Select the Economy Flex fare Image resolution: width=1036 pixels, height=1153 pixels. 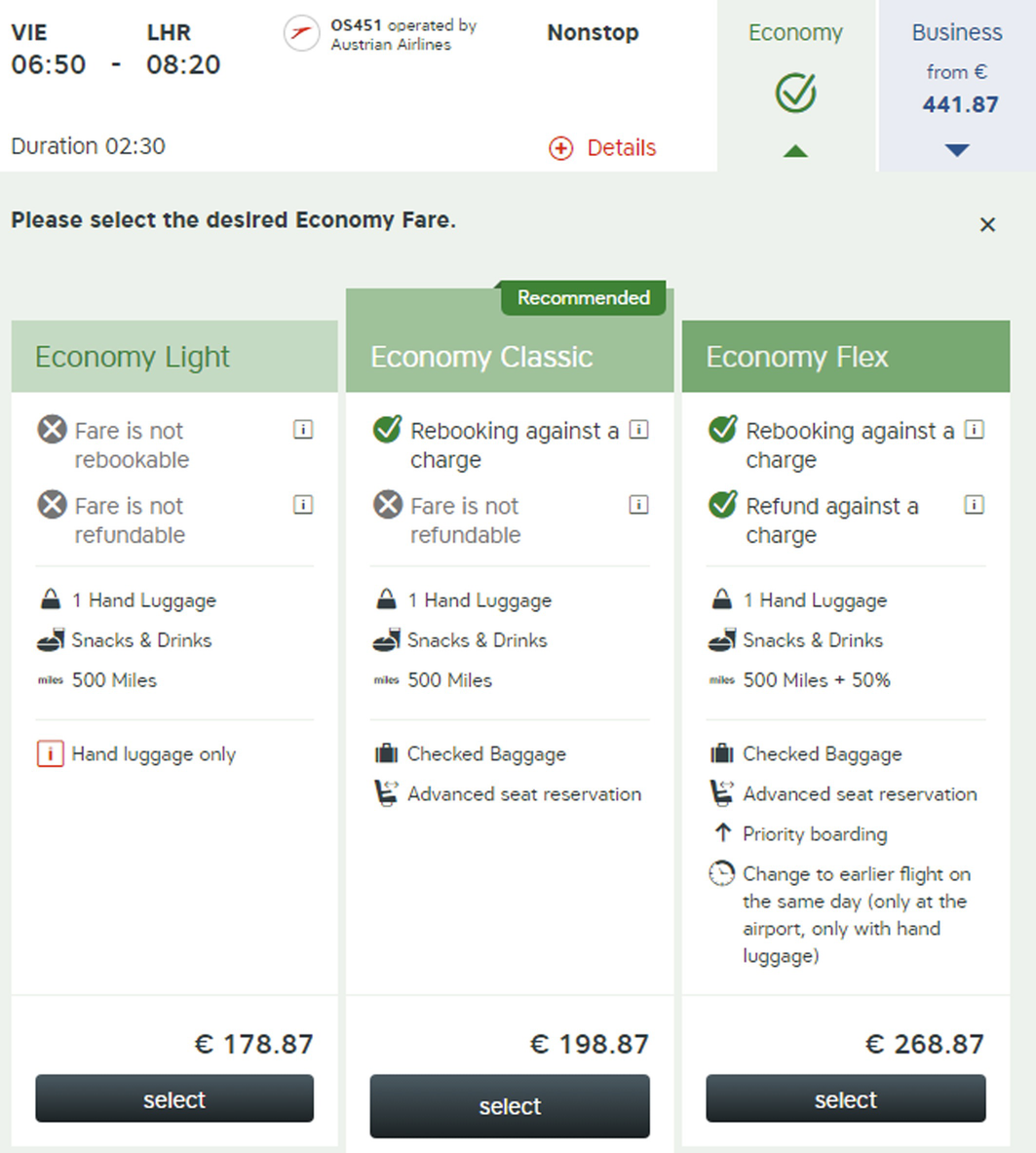(x=846, y=1098)
